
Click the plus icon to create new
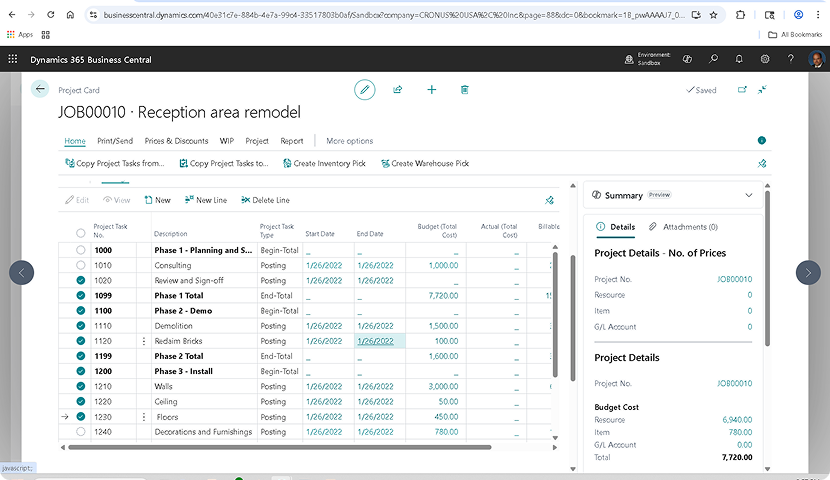point(432,90)
